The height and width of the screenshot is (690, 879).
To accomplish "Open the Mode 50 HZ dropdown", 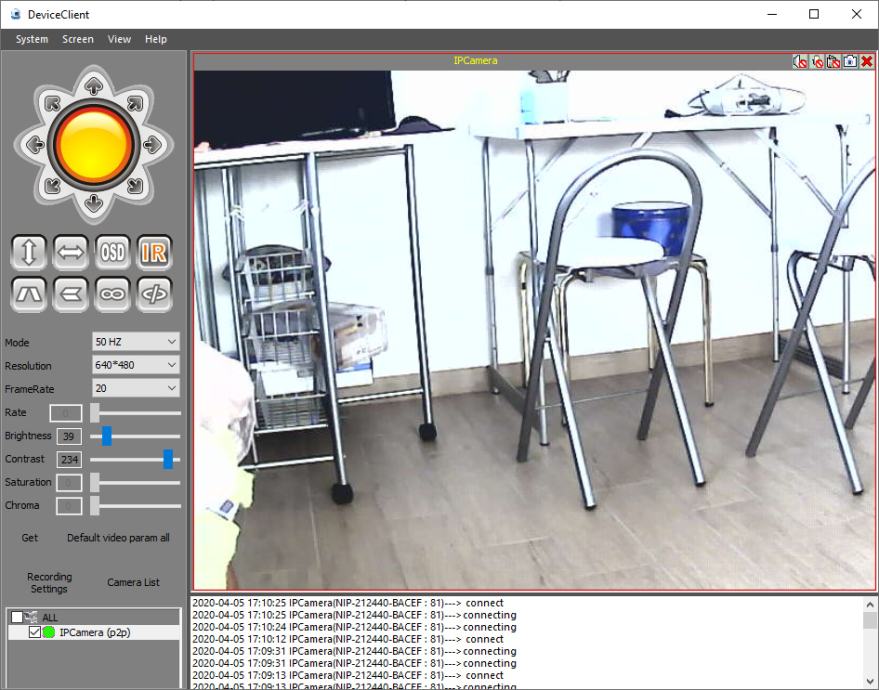I will tap(135, 342).
